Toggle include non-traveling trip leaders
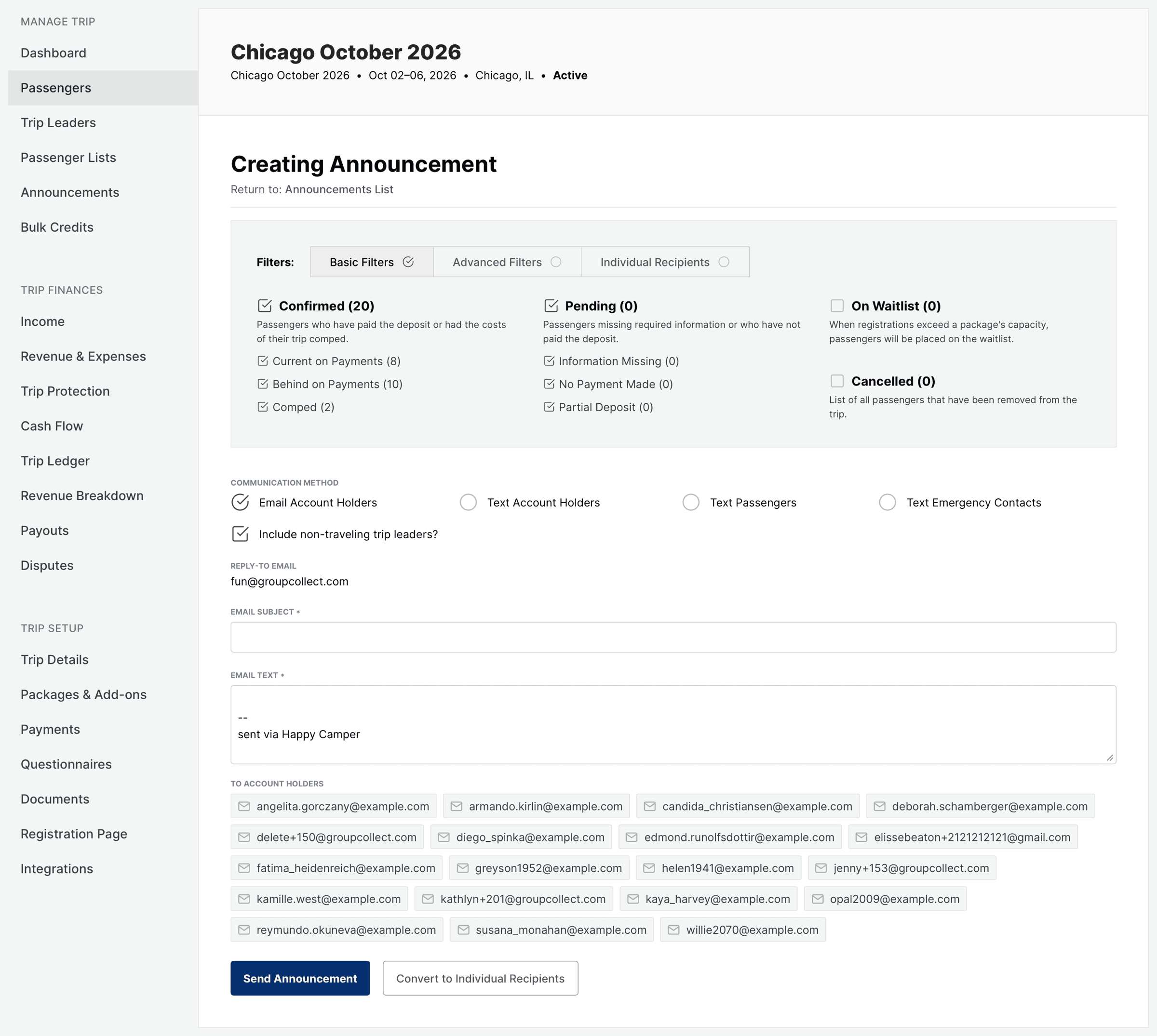The height and width of the screenshot is (1036, 1157). pos(240,534)
